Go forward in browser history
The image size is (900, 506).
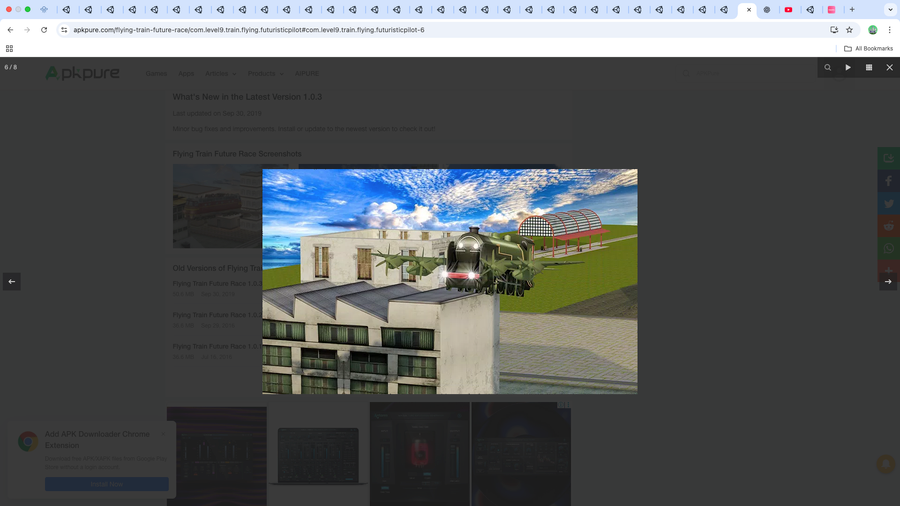click(x=27, y=30)
